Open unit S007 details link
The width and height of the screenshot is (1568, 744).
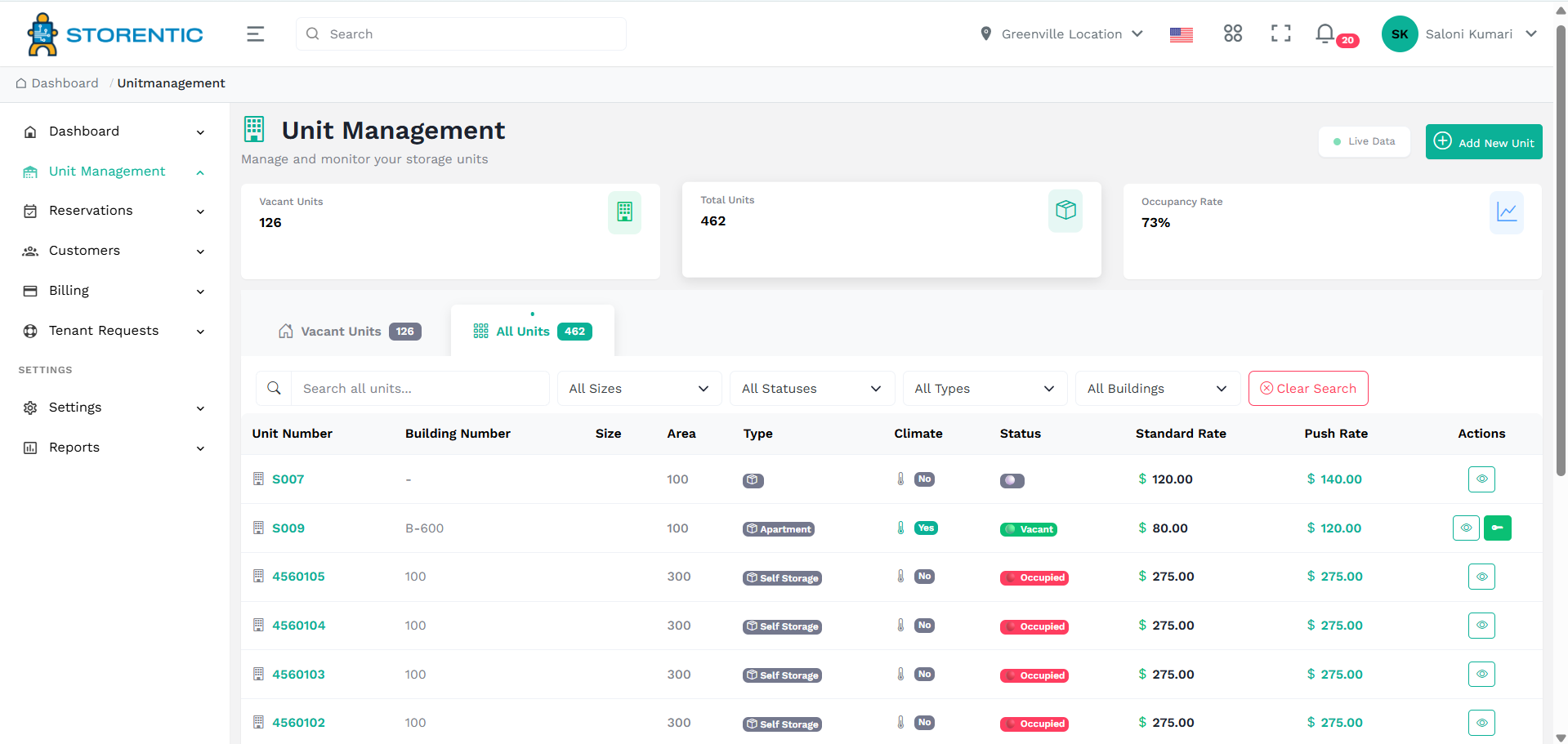tap(288, 479)
